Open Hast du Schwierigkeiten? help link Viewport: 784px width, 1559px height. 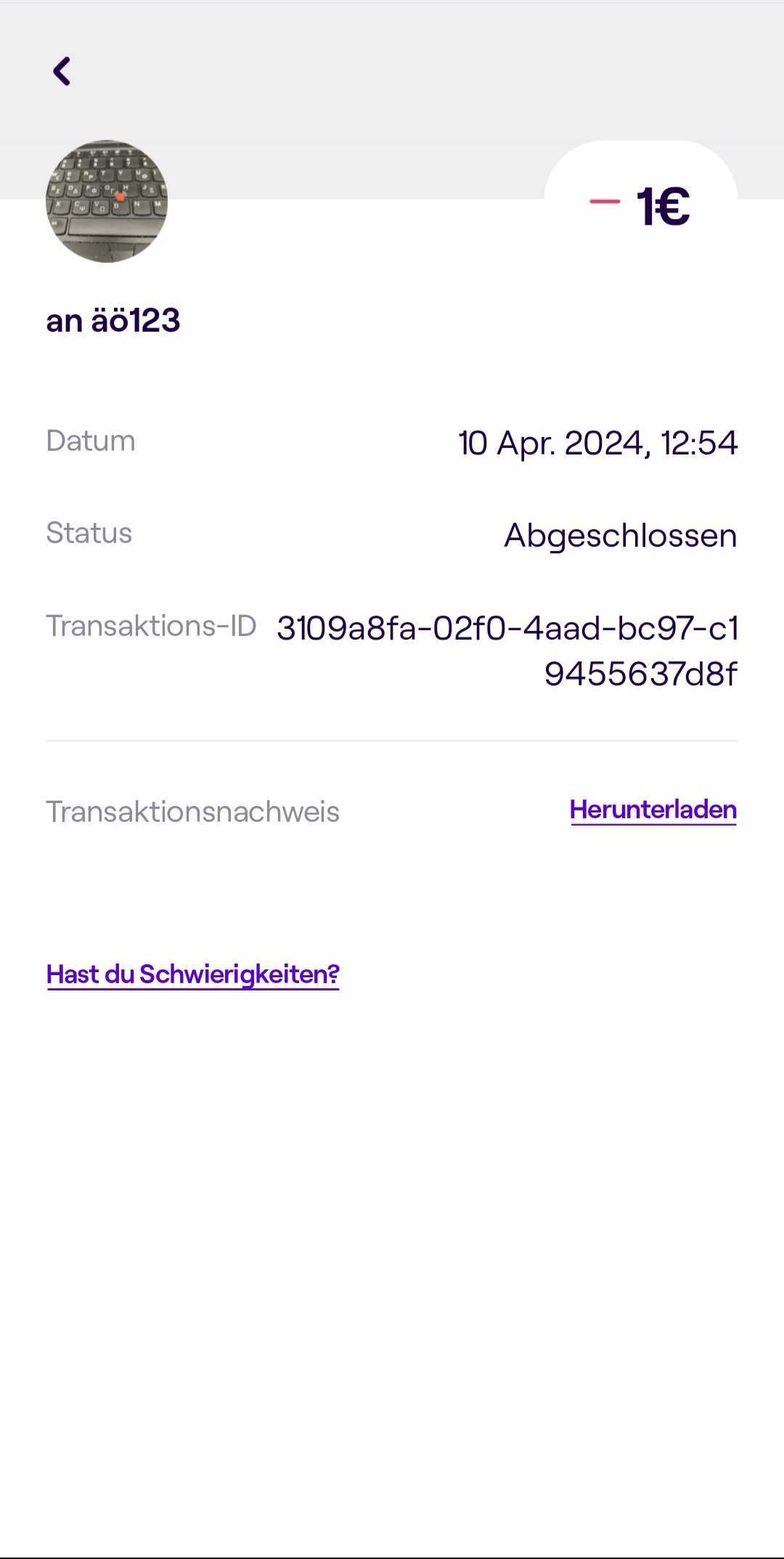click(193, 974)
